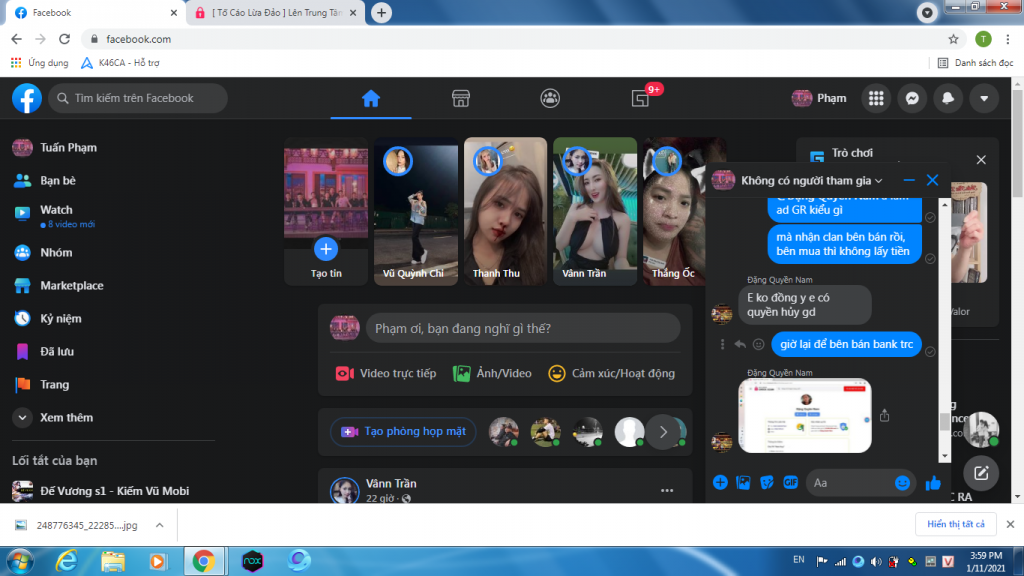Open the Messenger icon in the header
The width and height of the screenshot is (1024, 576).
pyautogui.click(x=912, y=98)
